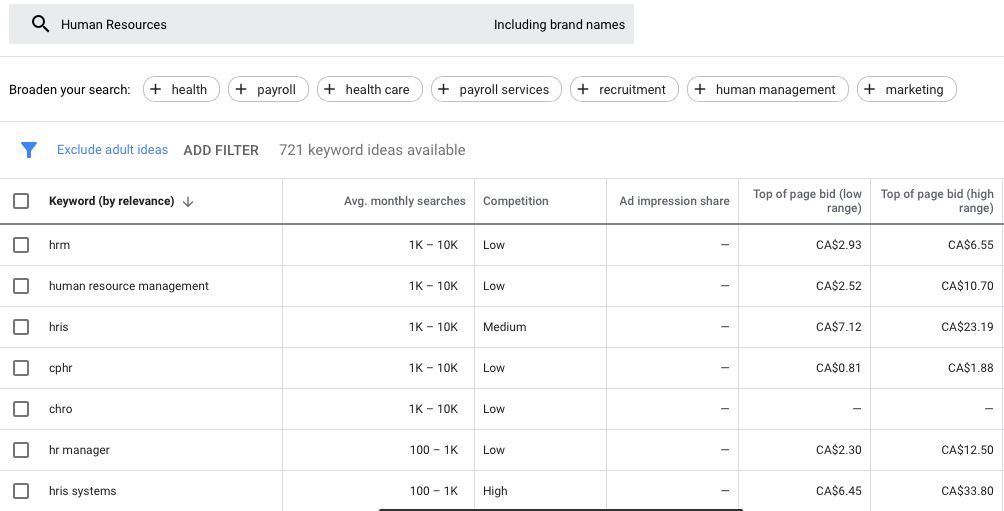The height and width of the screenshot is (511, 1004).
Task: Add the human management suggestion chip
Action: (768, 89)
